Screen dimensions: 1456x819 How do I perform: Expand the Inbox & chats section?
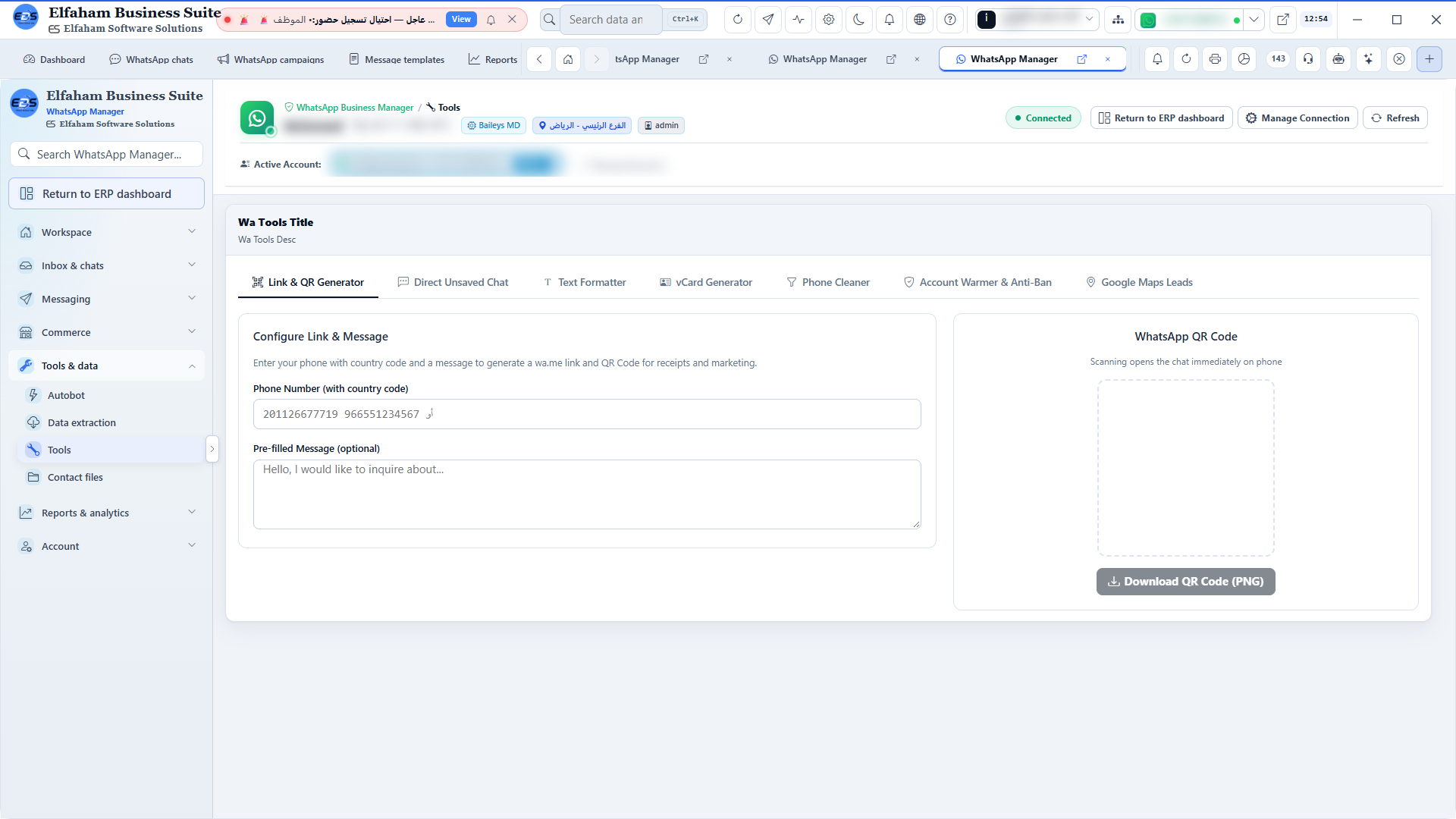click(107, 265)
